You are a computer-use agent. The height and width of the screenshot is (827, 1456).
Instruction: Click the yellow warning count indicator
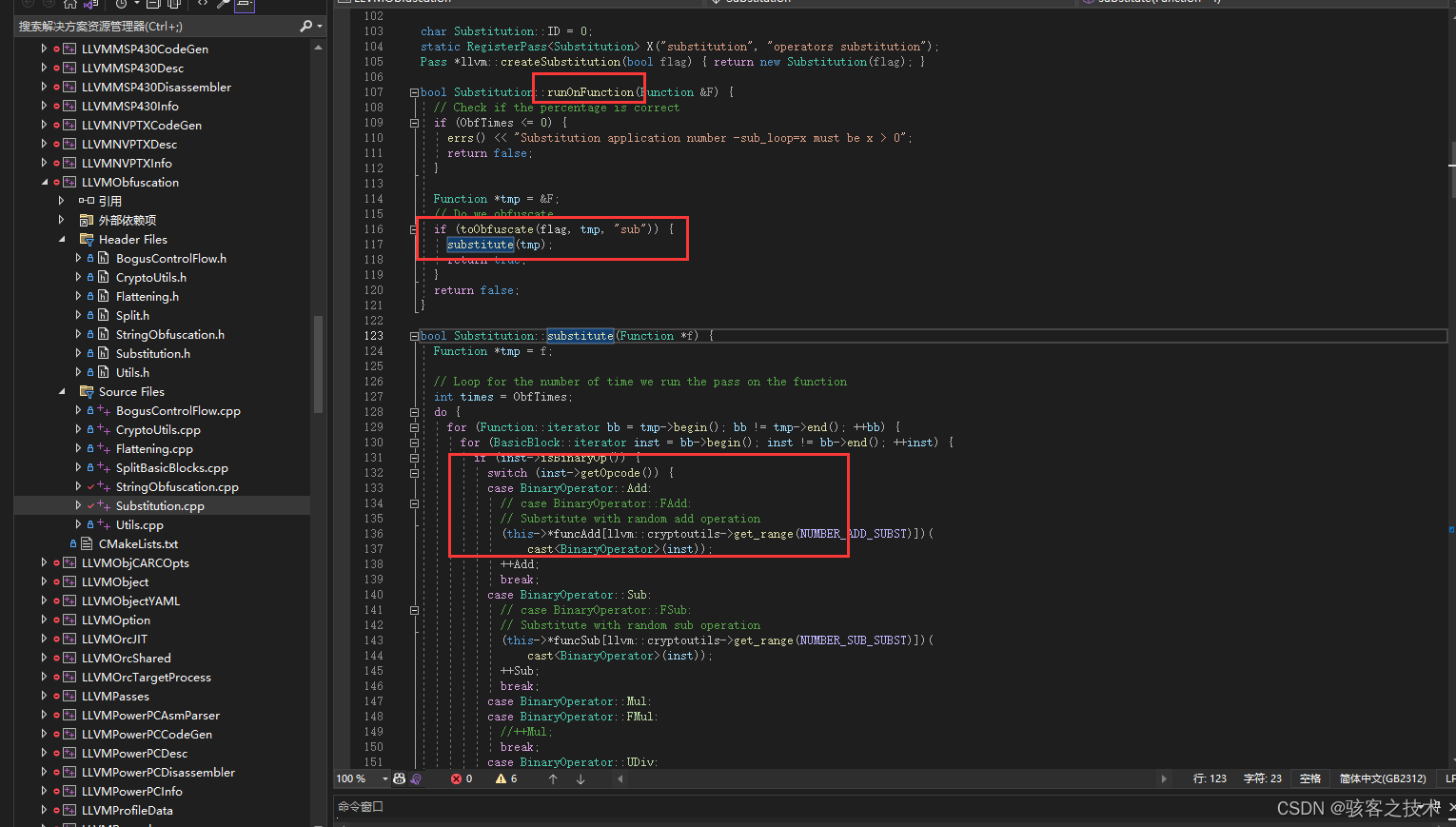tap(506, 778)
